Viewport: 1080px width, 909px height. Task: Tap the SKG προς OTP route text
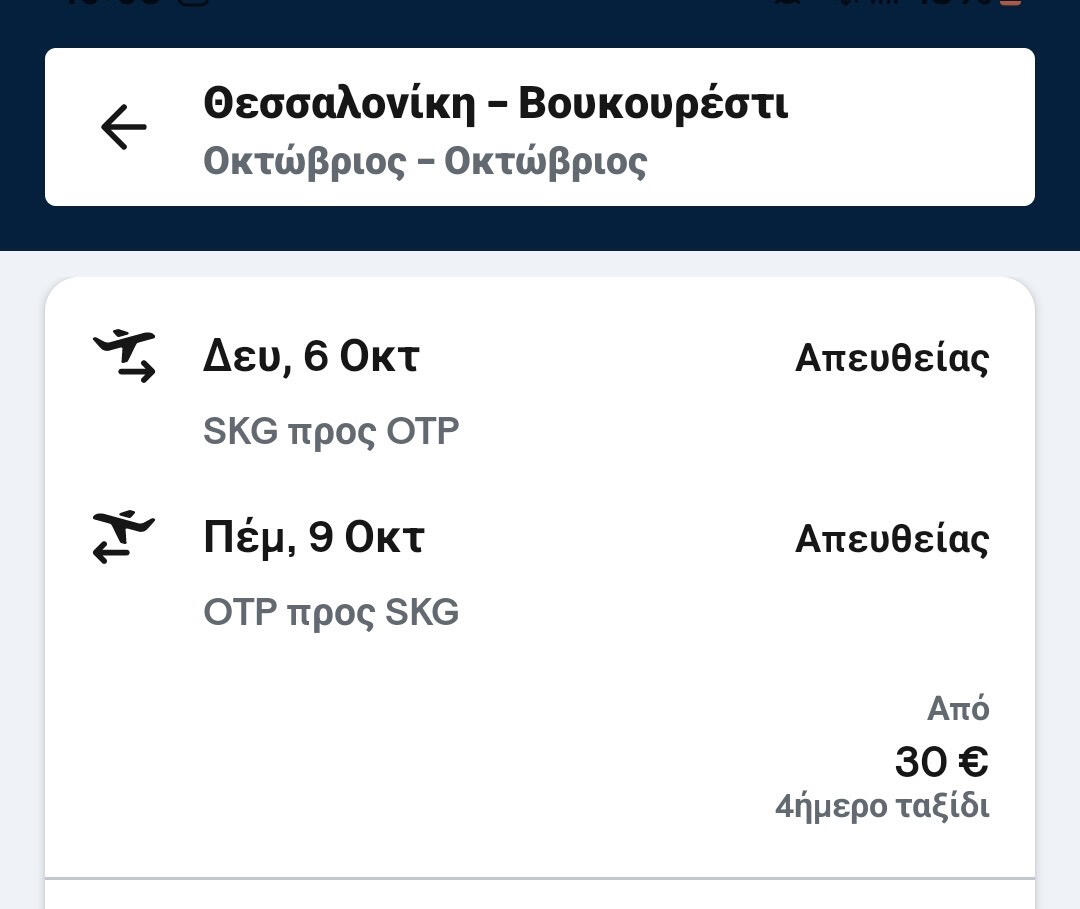pyautogui.click(x=331, y=431)
